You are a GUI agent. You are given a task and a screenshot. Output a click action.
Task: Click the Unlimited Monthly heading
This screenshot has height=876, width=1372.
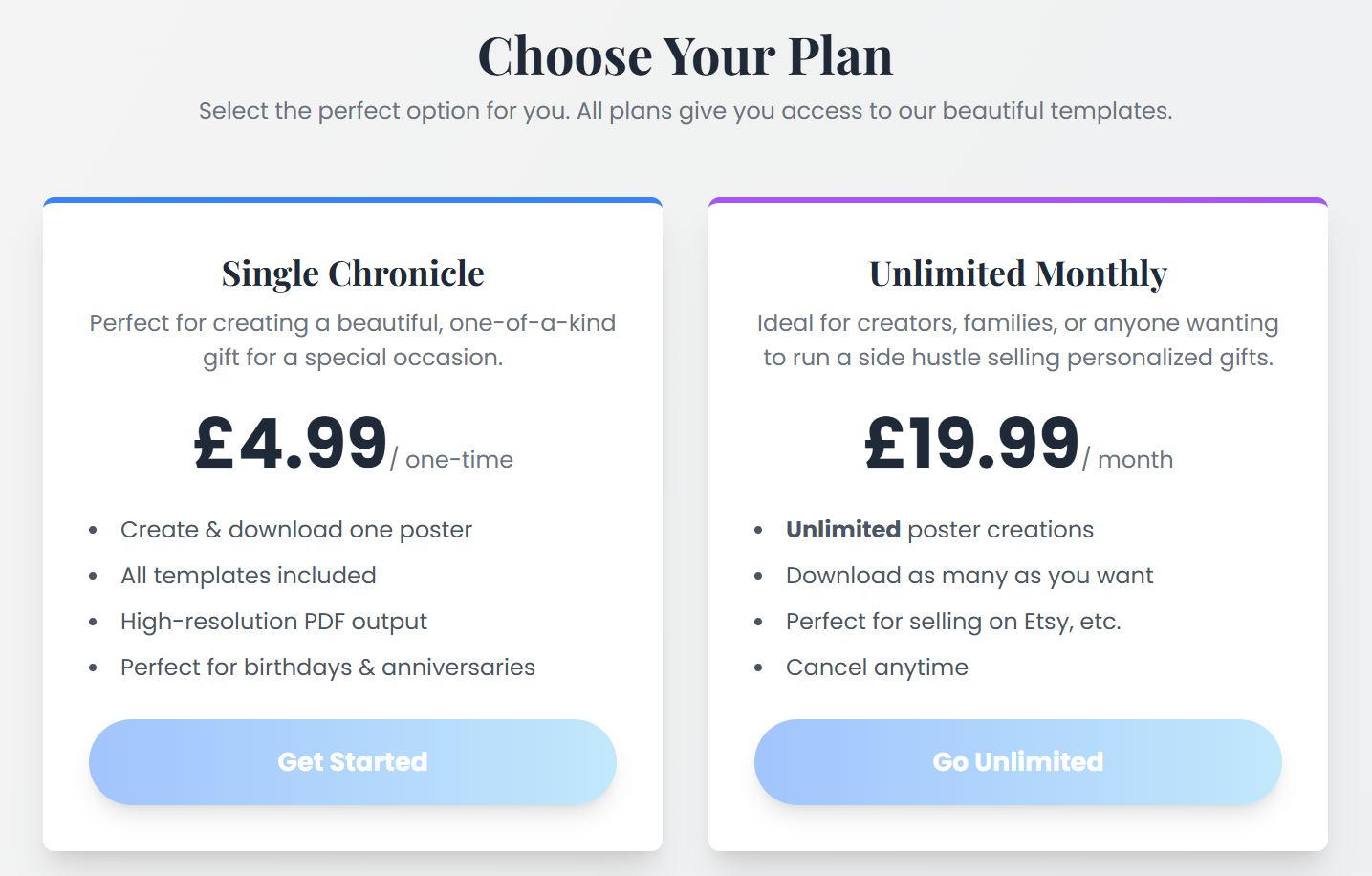(1017, 274)
